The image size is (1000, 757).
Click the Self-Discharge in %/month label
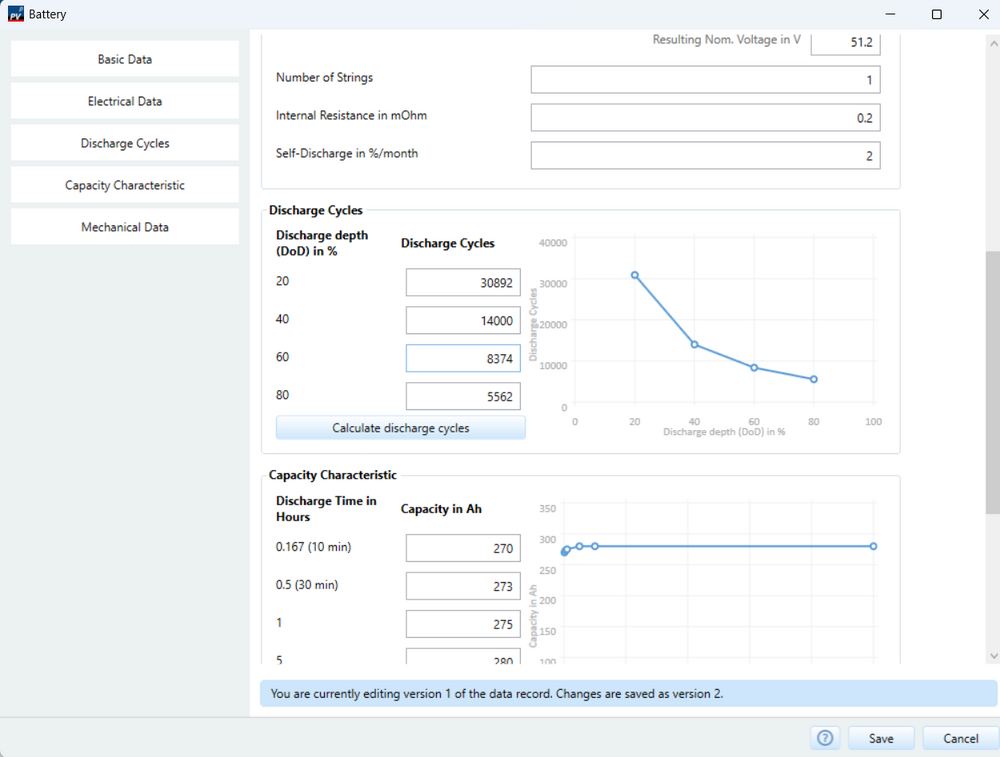tap(347, 154)
